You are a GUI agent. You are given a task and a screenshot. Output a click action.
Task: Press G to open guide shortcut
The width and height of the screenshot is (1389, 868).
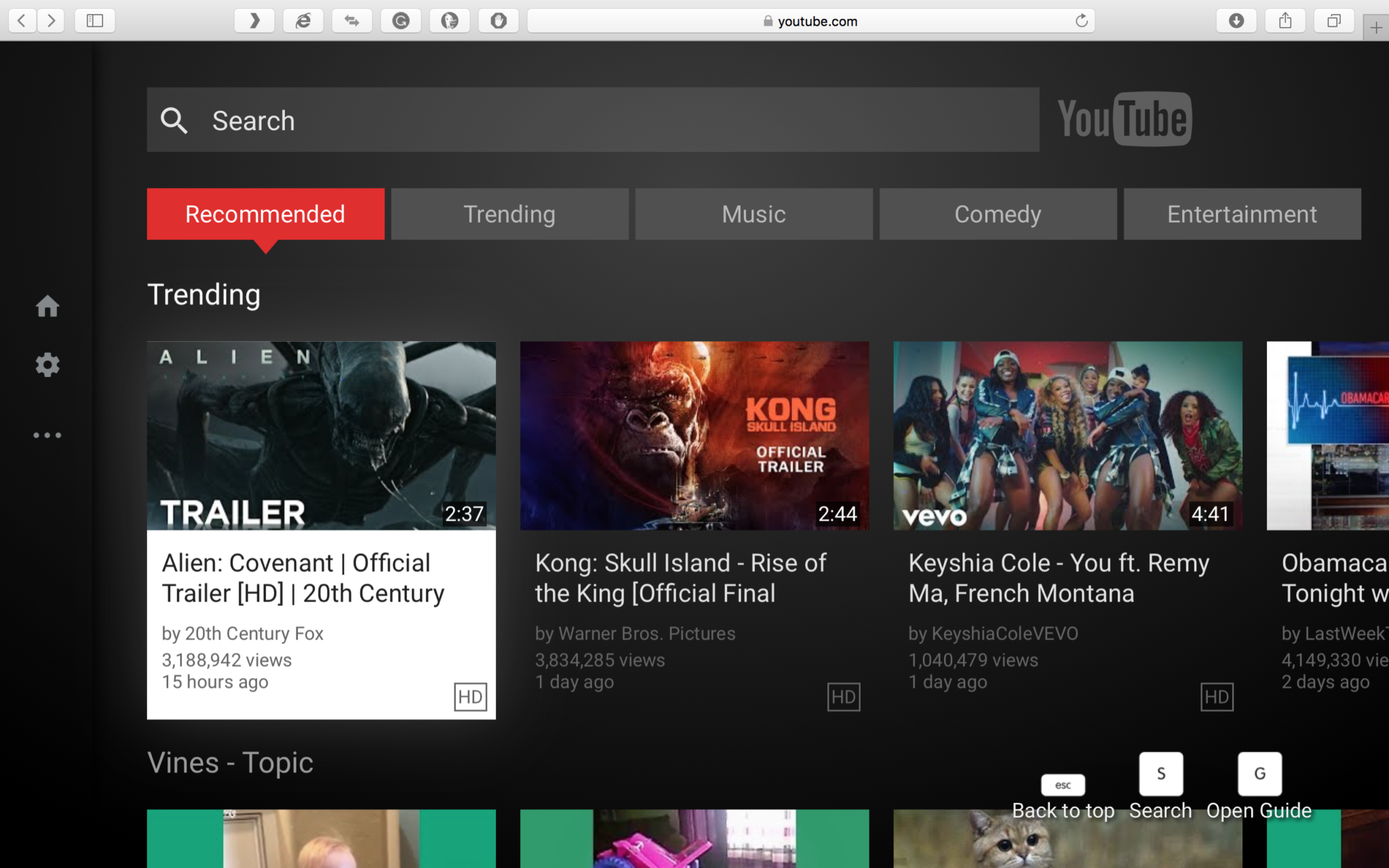(x=1258, y=773)
